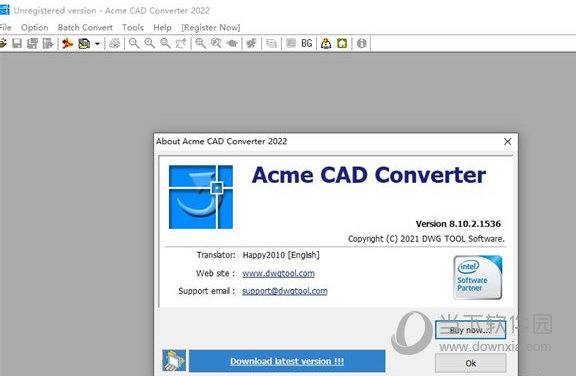
Task: Open the dropdown arrow beside image convert icon
Action: click(97, 44)
